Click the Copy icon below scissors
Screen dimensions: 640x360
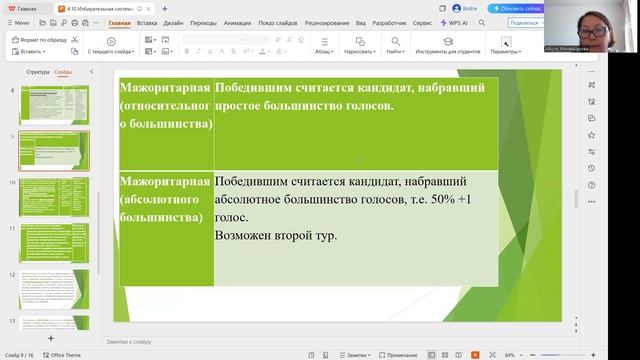click(x=74, y=51)
